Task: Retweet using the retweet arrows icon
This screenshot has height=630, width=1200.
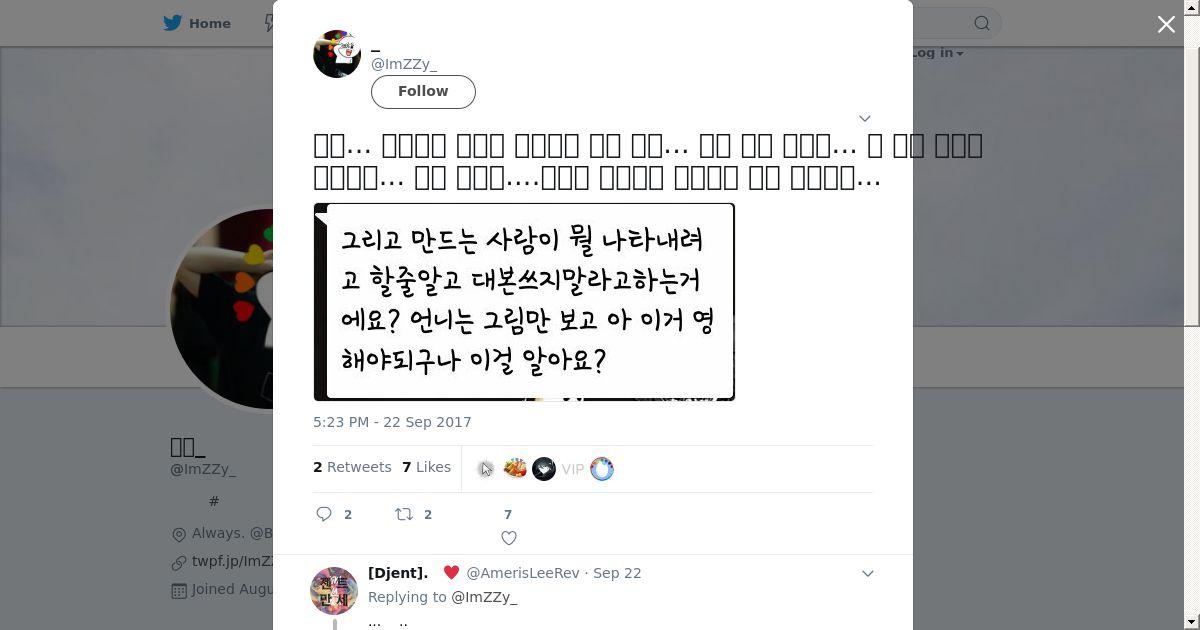Action: [404, 514]
